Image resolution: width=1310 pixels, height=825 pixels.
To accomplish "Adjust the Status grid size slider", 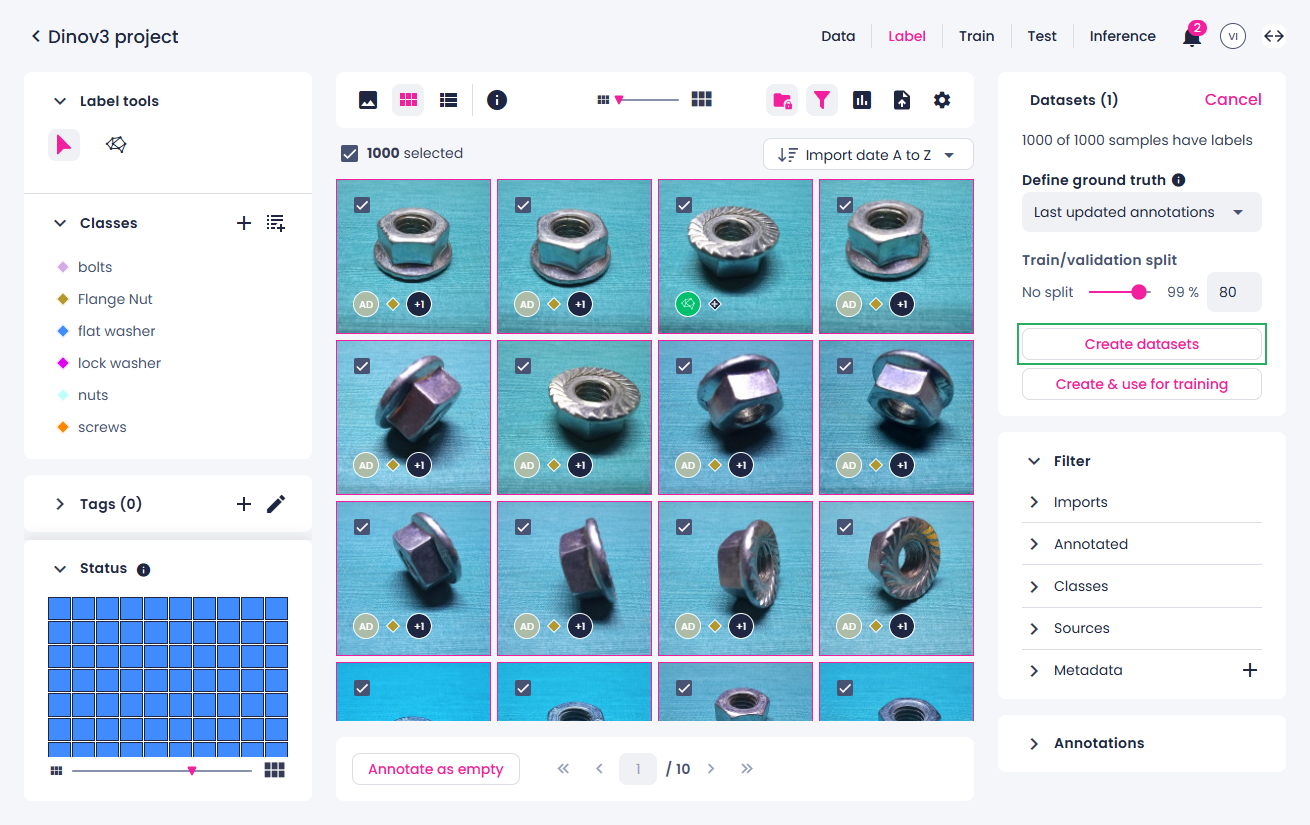I will [x=192, y=770].
